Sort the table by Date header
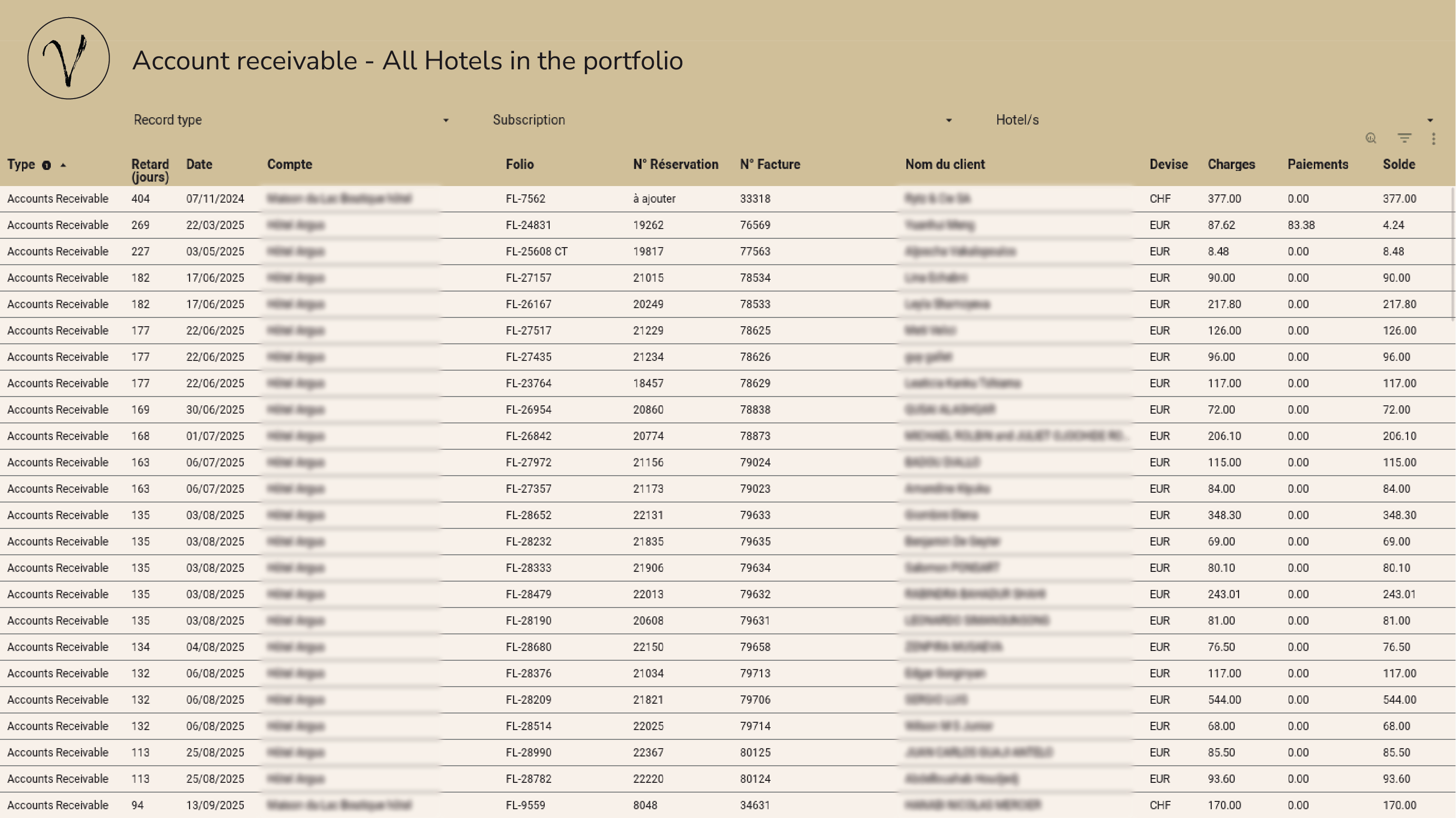 click(x=199, y=165)
